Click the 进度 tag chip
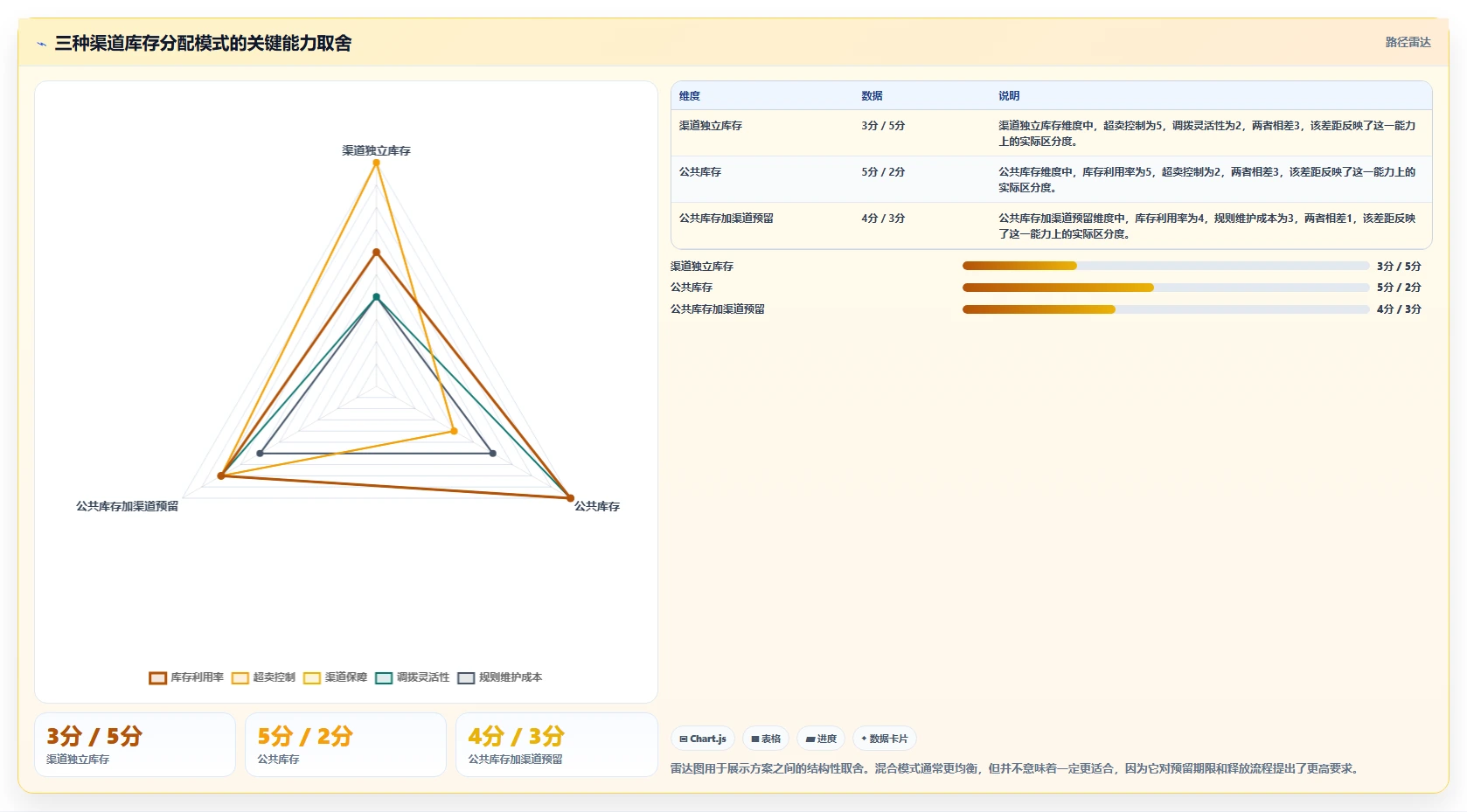 [x=821, y=739]
